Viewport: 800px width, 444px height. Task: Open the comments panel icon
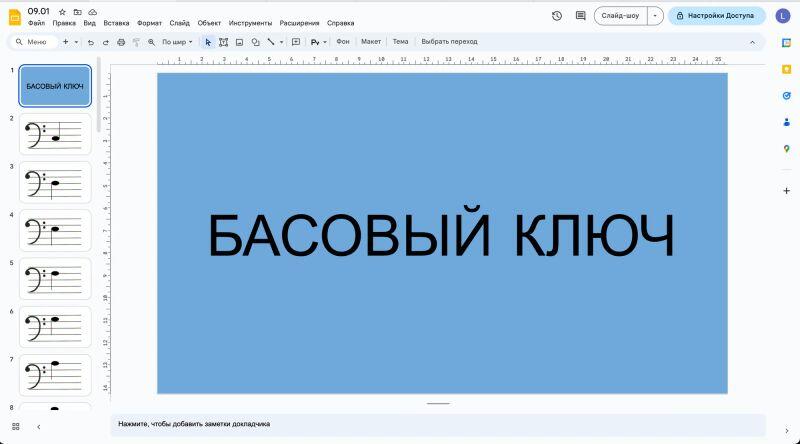[580, 16]
